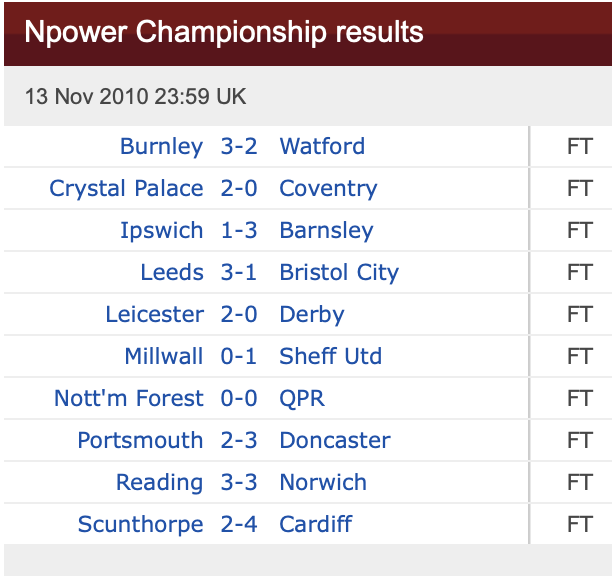This screenshot has width=612, height=578.
Task: Select the Crystal Palace link
Action: pos(126,189)
